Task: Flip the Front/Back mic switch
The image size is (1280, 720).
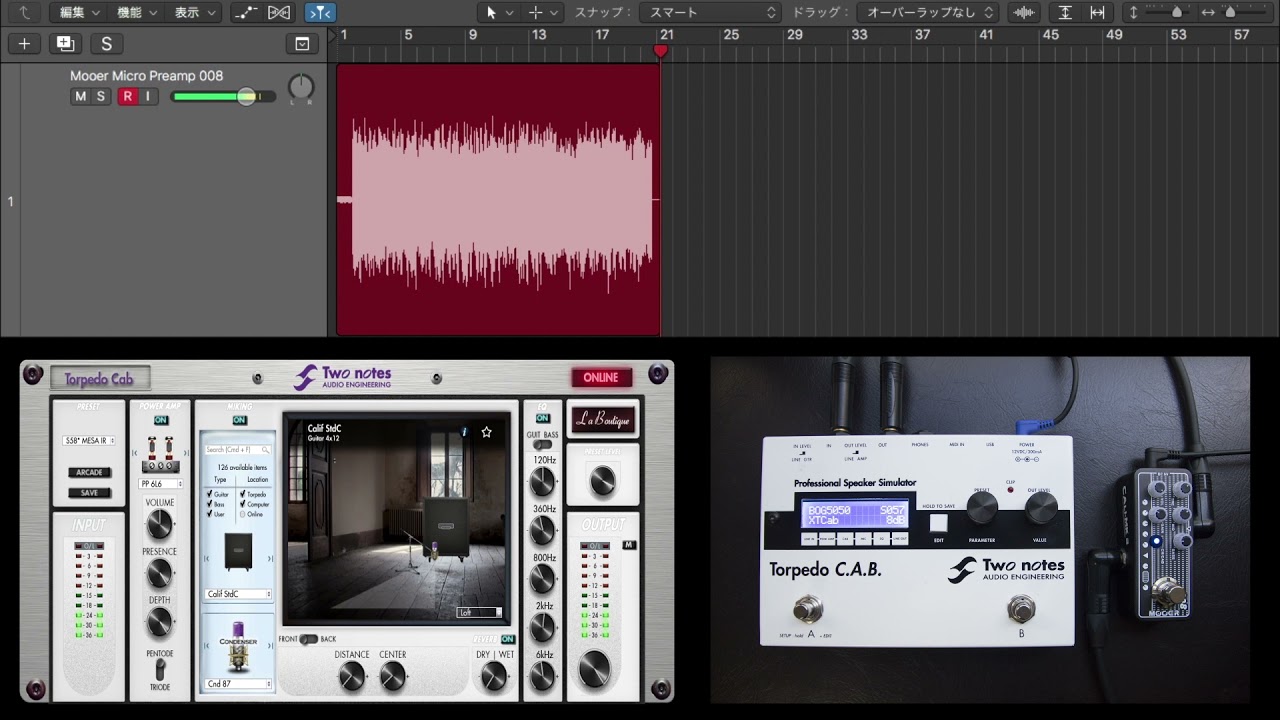Action: (308, 639)
